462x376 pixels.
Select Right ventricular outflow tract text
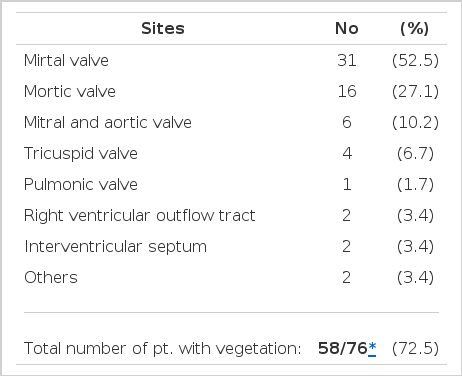click(140, 216)
